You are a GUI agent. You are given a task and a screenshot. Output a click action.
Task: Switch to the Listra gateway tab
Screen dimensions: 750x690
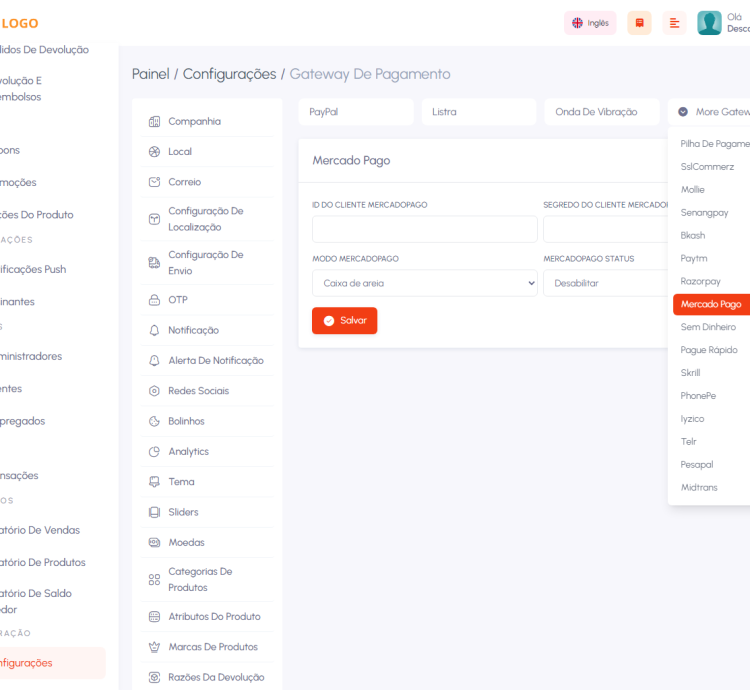pyautogui.click(x=478, y=112)
